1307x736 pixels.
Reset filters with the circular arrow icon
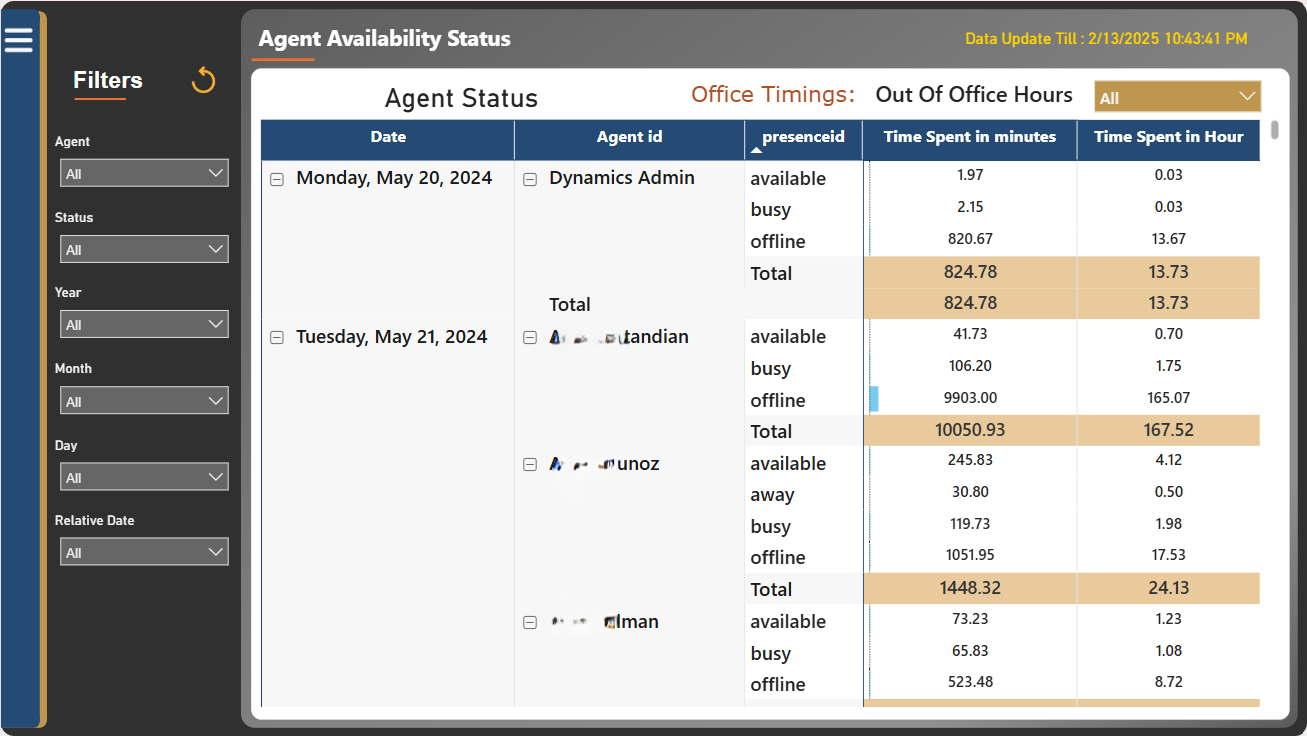pyautogui.click(x=204, y=80)
